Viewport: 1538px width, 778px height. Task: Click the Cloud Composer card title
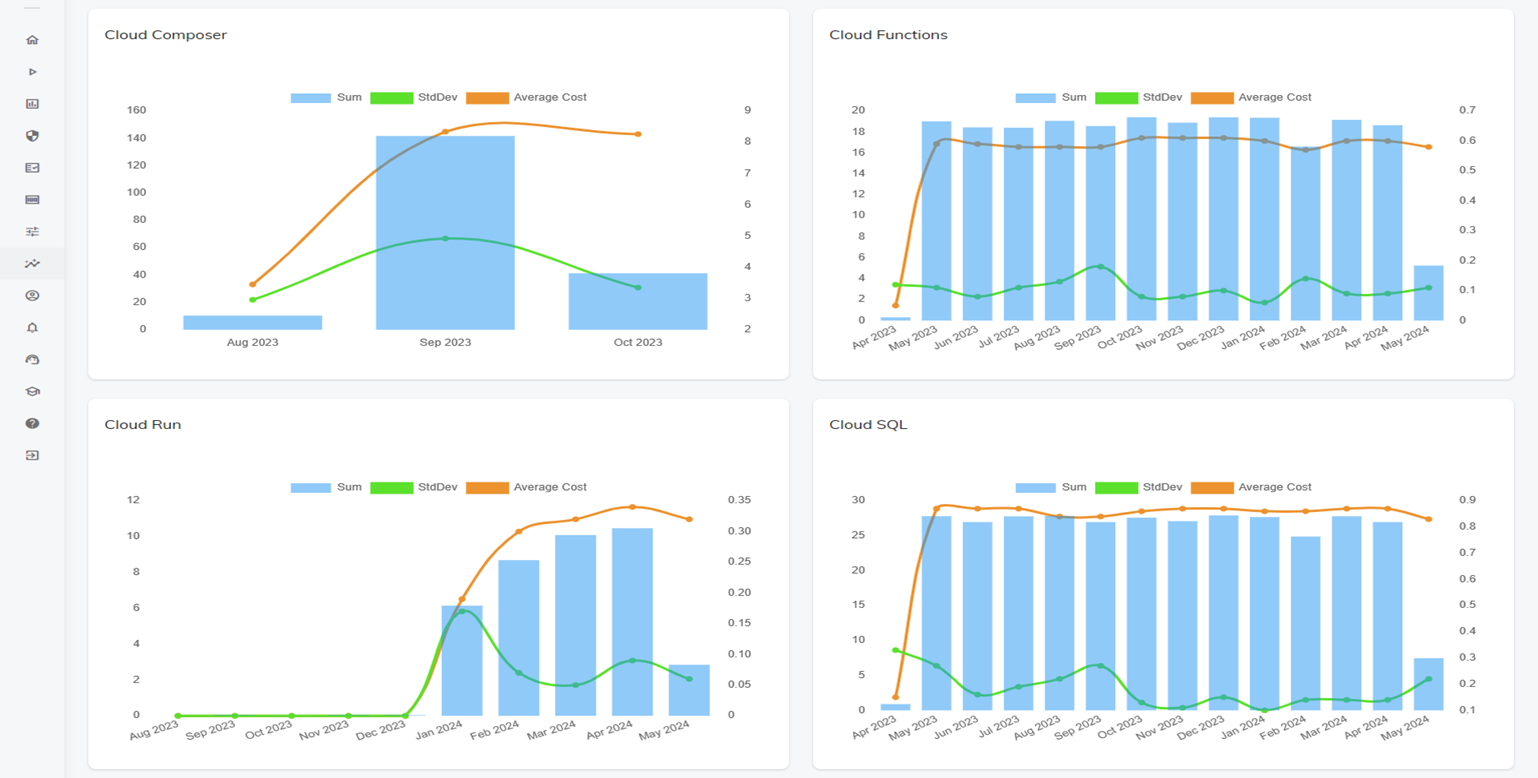click(166, 35)
